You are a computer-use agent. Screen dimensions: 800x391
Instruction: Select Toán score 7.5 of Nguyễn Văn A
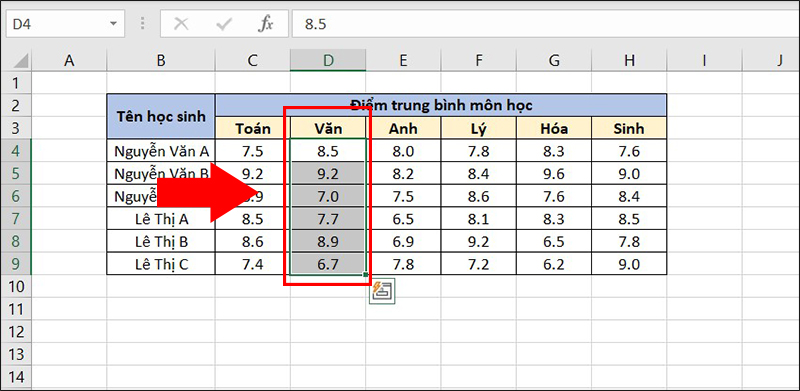(x=253, y=151)
